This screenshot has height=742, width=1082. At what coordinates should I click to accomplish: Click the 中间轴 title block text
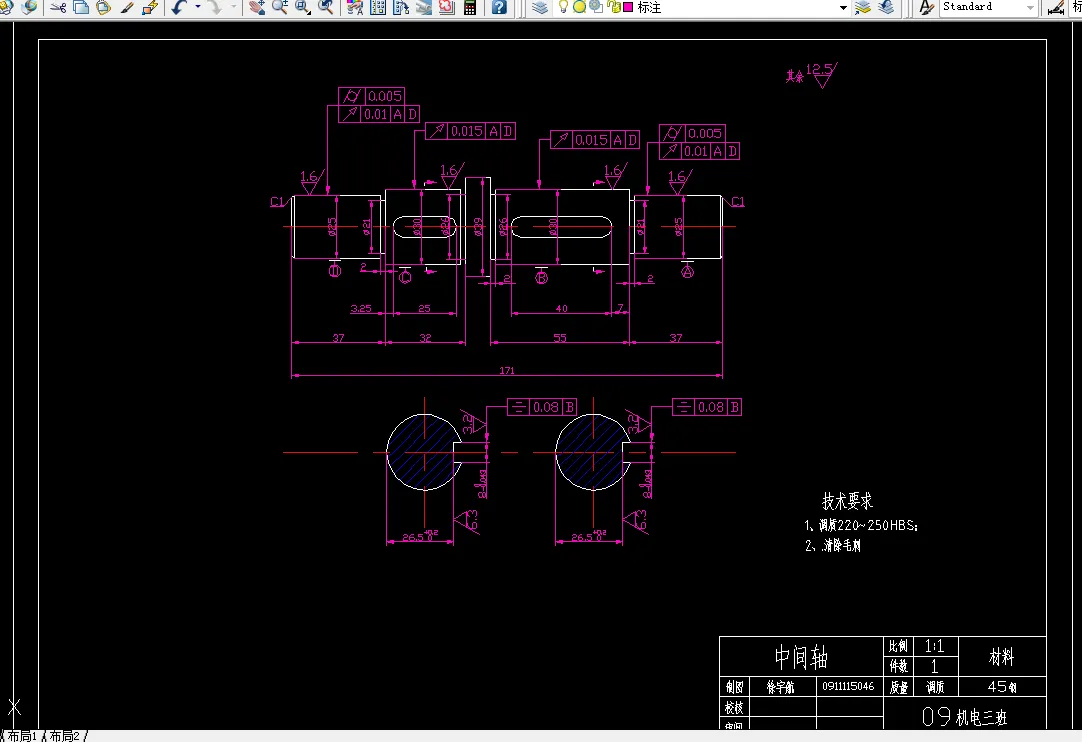tap(801, 657)
